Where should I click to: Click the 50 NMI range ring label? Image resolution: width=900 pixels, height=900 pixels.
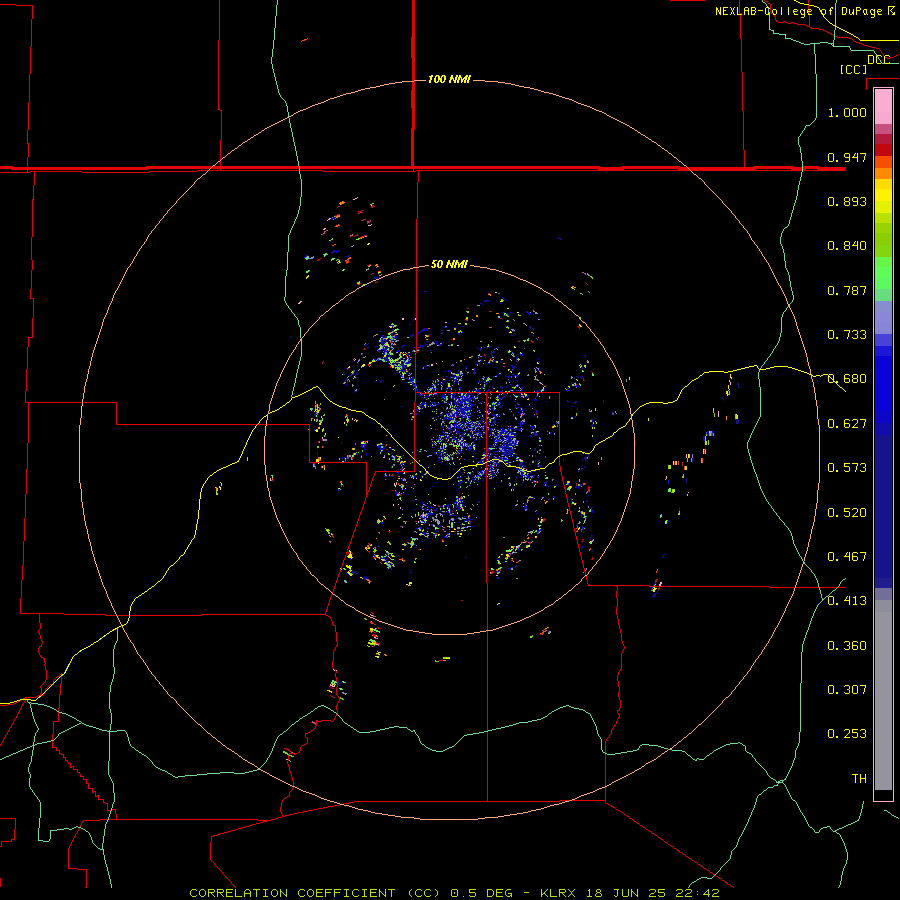(449, 265)
